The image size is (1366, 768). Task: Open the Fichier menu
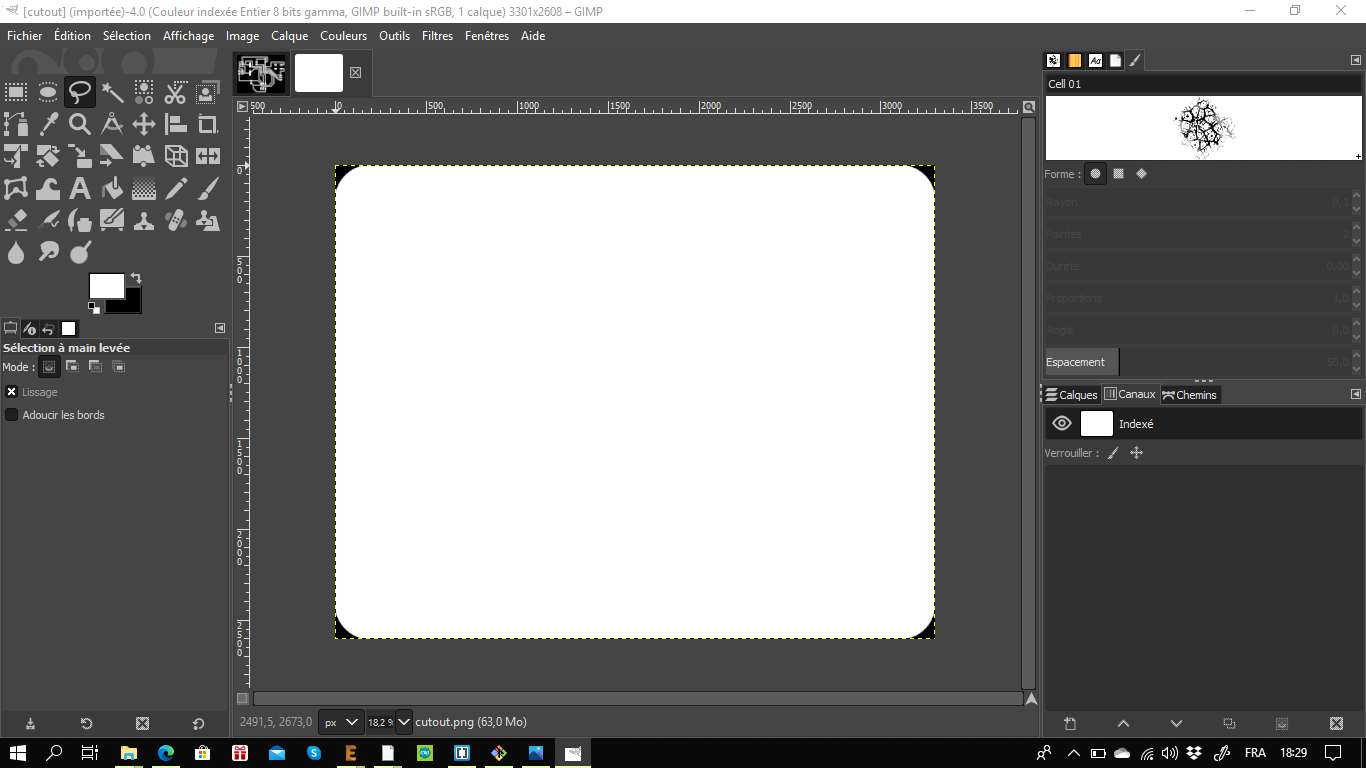point(25,35)
